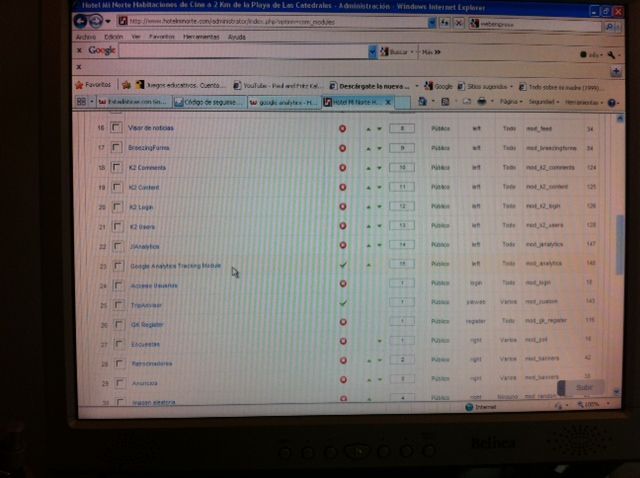
Task: Check the BreezingForms row checkbox
Action: (x=116, y=147)
